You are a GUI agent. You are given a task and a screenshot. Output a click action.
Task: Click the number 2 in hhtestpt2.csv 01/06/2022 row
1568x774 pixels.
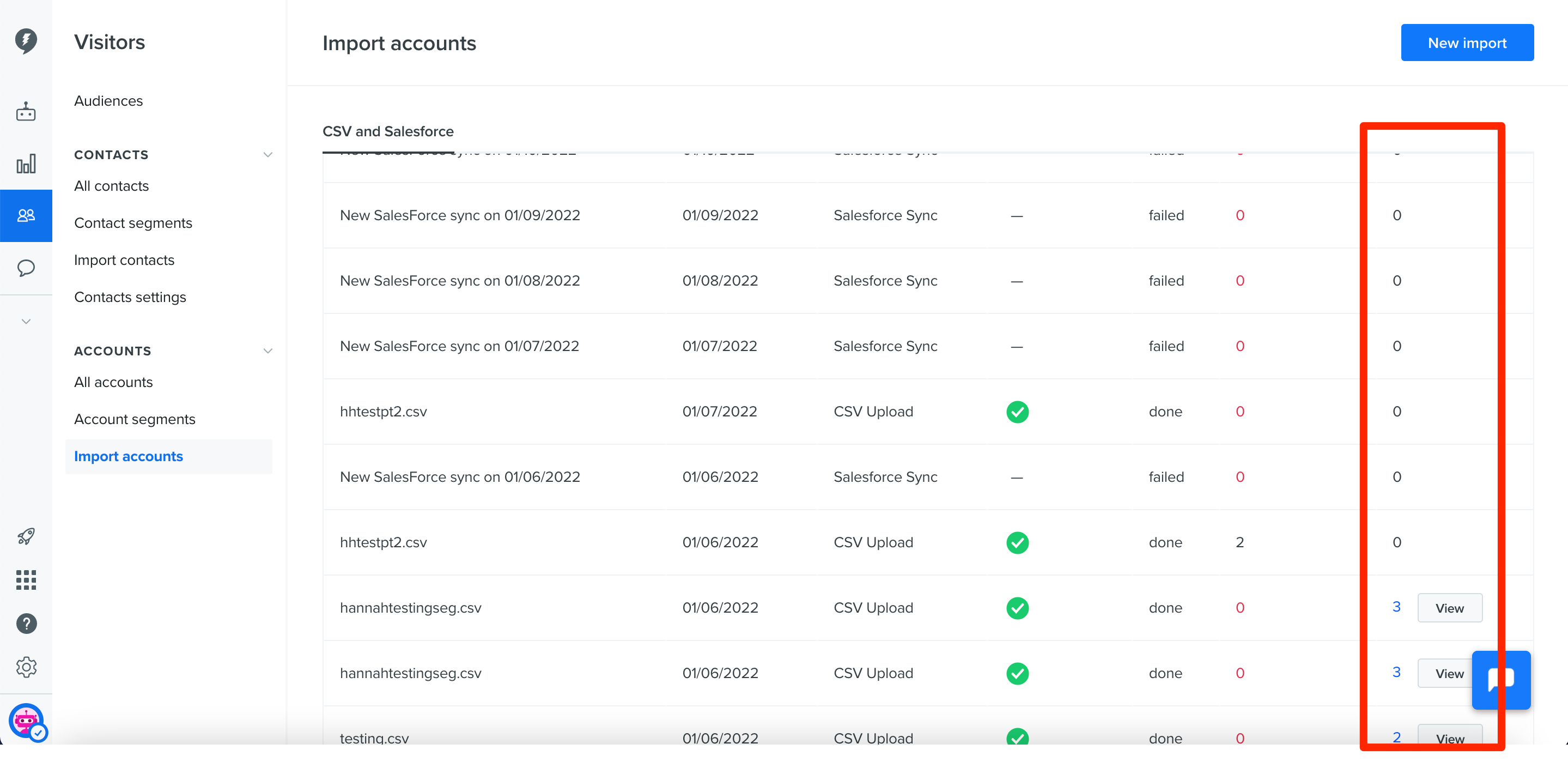pos(1239,542)
